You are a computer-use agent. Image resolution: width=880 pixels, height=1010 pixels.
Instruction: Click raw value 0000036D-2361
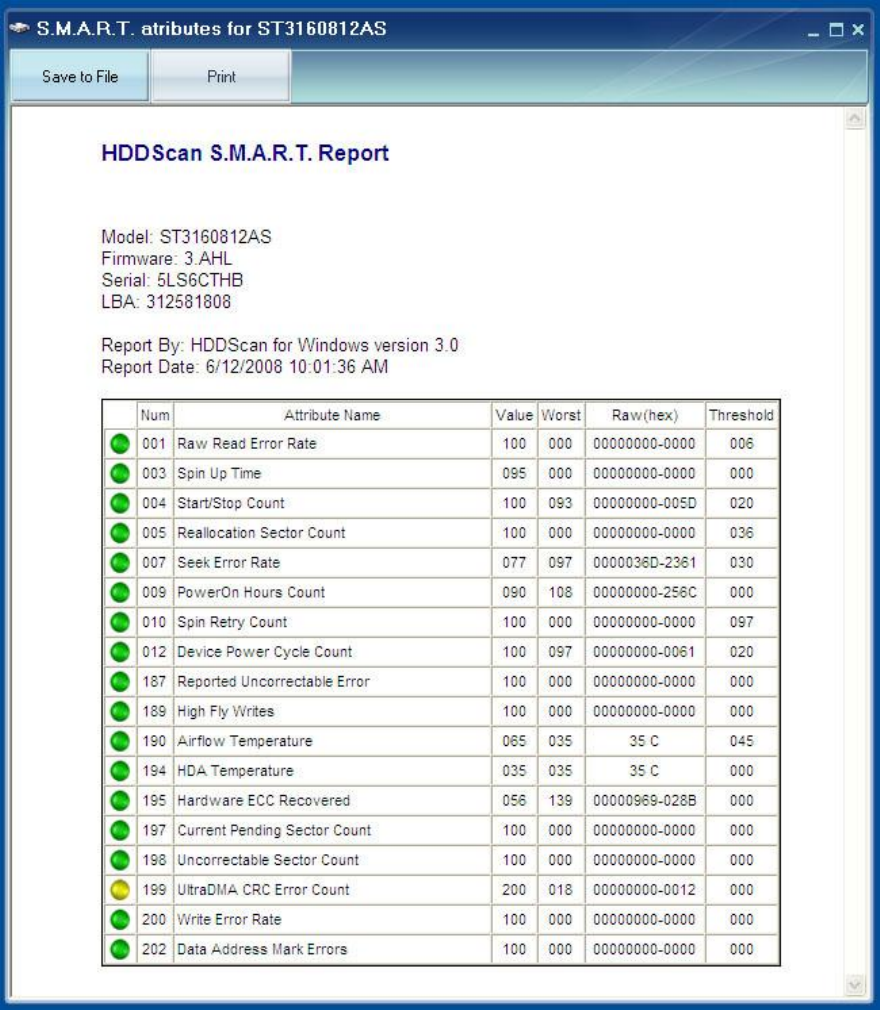point(645,562)
